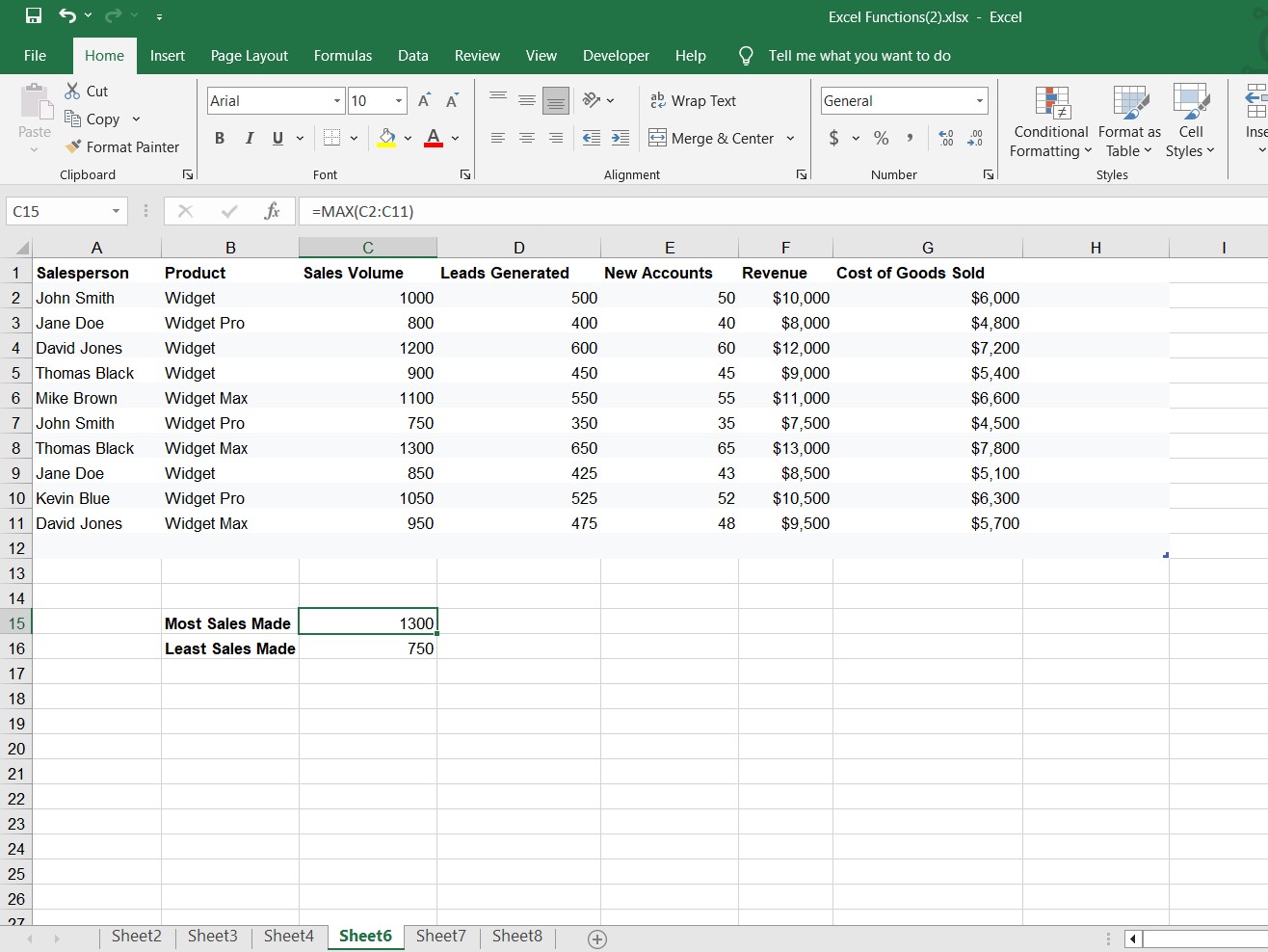Click the Accounting dollar format icon
This screenshot has width=1268, height=952.
pos(834,138)
